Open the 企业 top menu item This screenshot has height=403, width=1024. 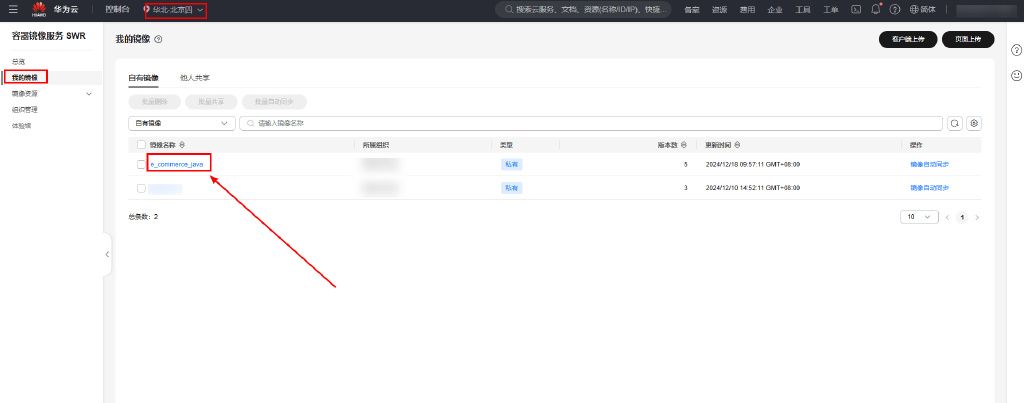[x=775, y=10]
